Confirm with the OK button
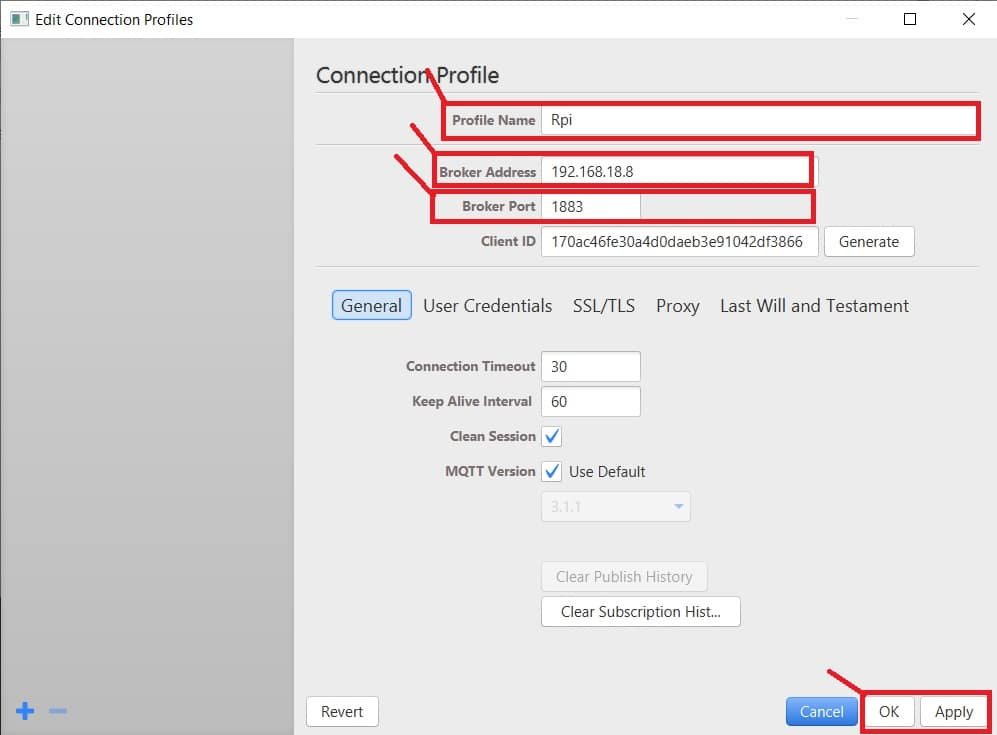This screenshot has width=997, height=735. pyautogui.click(x=889, y=711)
